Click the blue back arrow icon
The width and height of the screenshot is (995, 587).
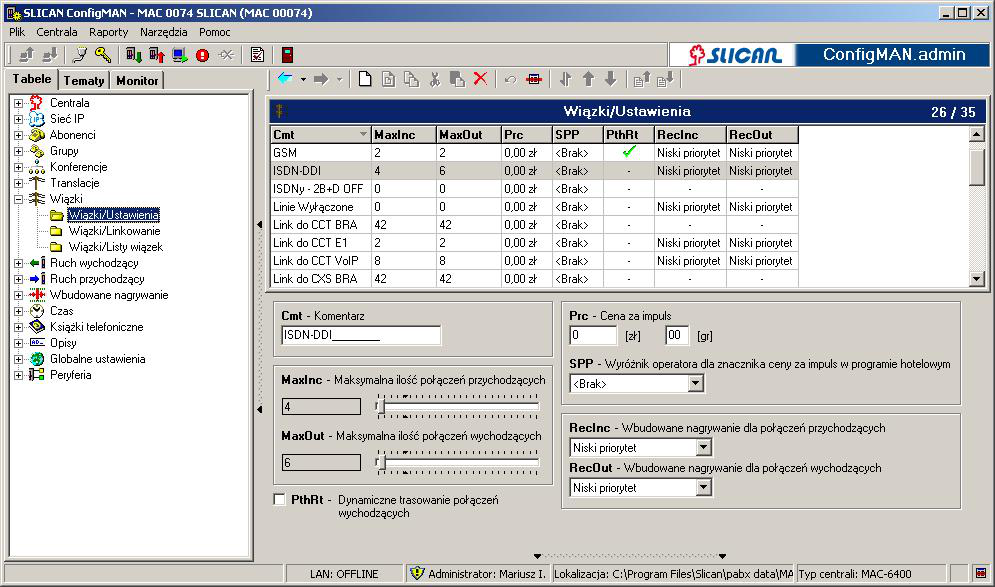(285, 79)
